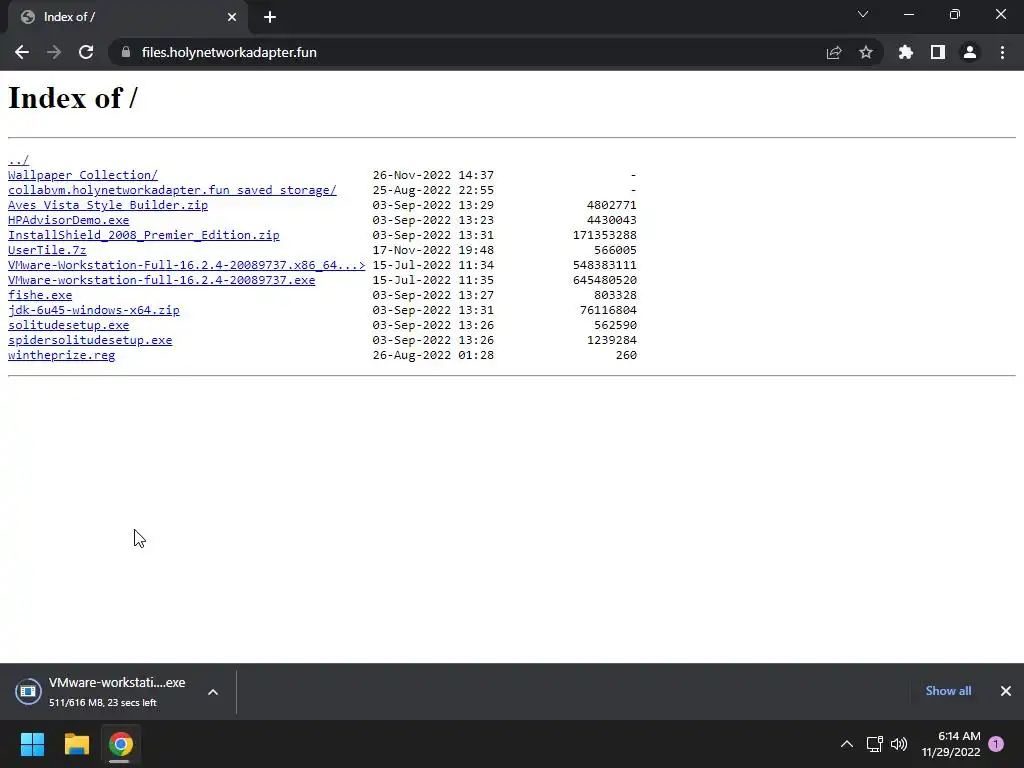The width and height of the screenshot is (1024, 768).
Task: Select date 17-Nov-2022 19:48
Action: (433, 250)
